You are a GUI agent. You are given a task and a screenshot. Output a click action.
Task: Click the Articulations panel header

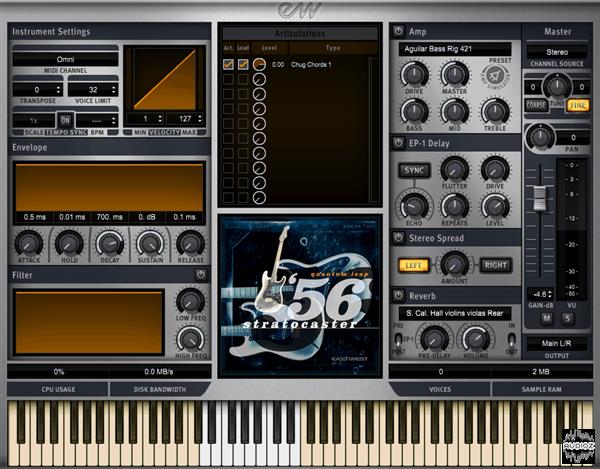(x=300, y=34)
